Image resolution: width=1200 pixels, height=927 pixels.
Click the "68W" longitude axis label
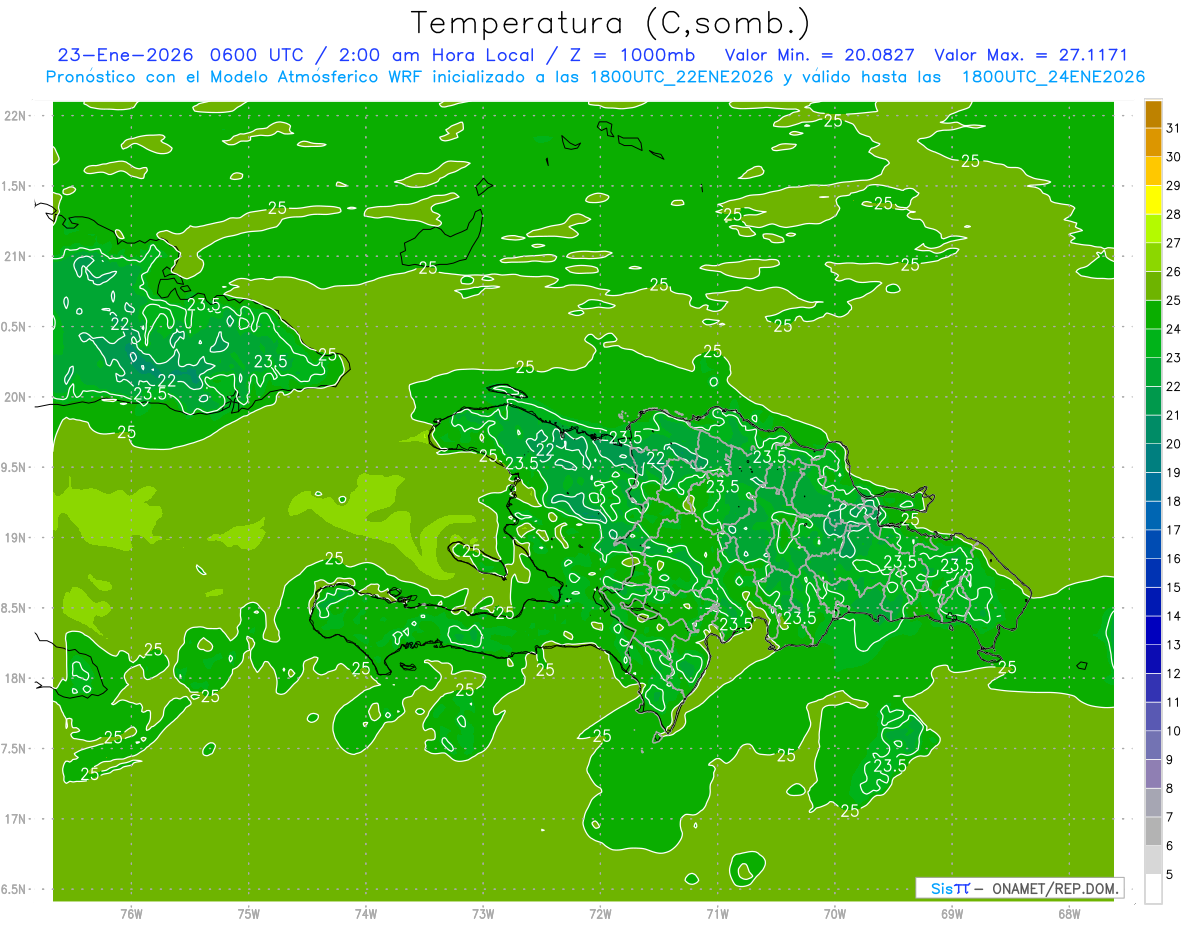tap(1069, 913)
